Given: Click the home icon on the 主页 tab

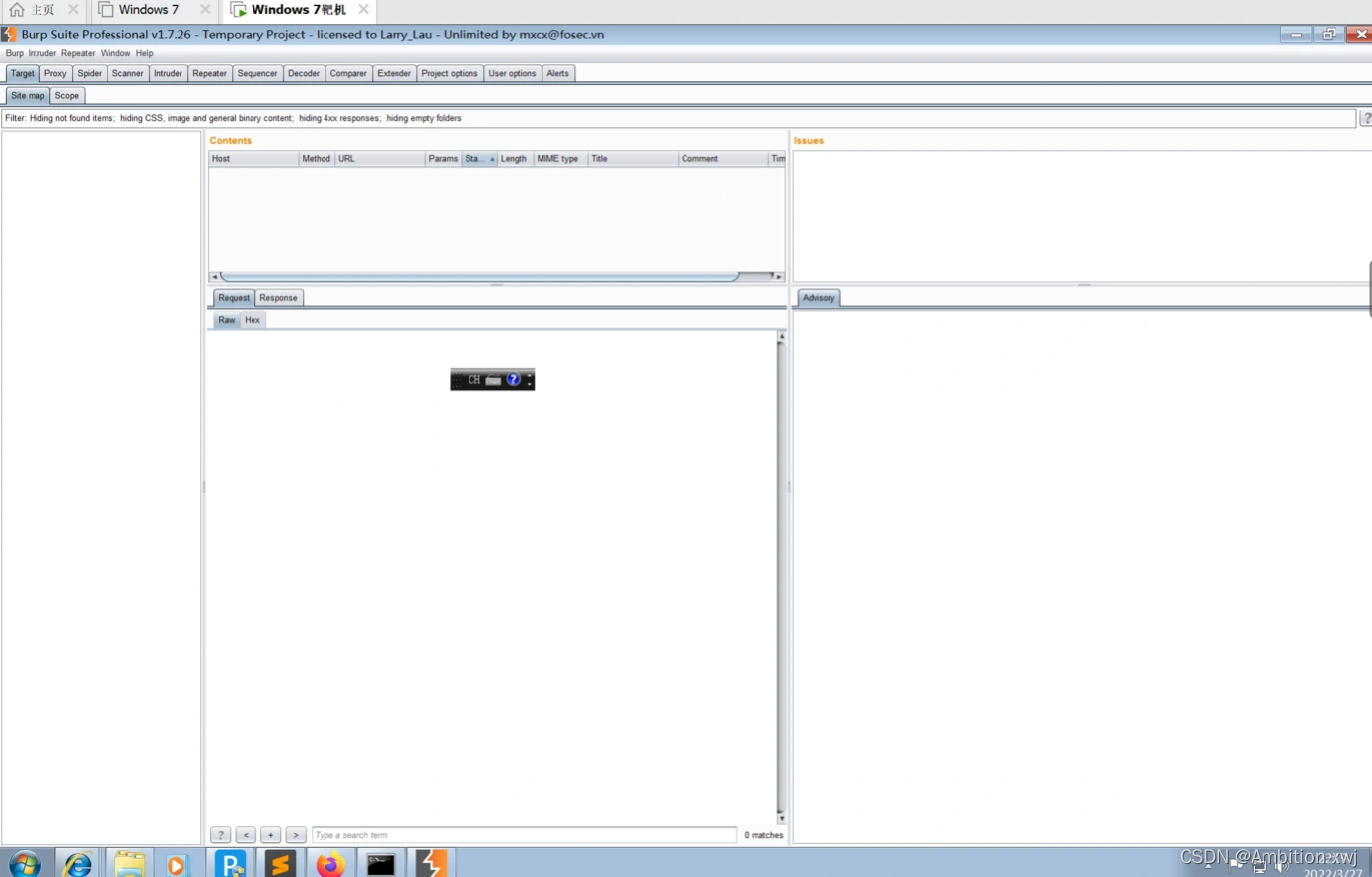Looking at the screenshot, I should [17, 10].
